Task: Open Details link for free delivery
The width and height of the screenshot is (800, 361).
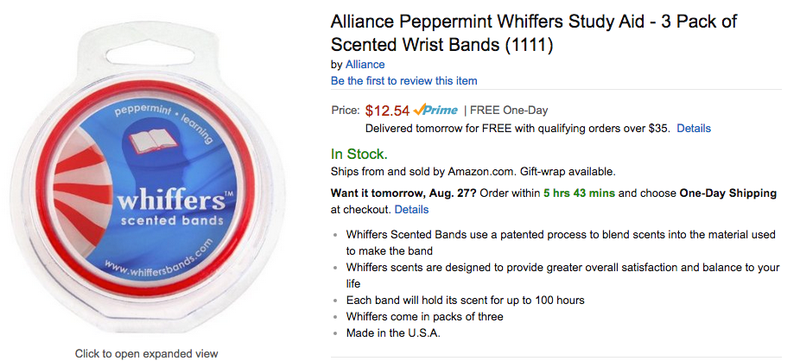Action: [x=693, y=128]
